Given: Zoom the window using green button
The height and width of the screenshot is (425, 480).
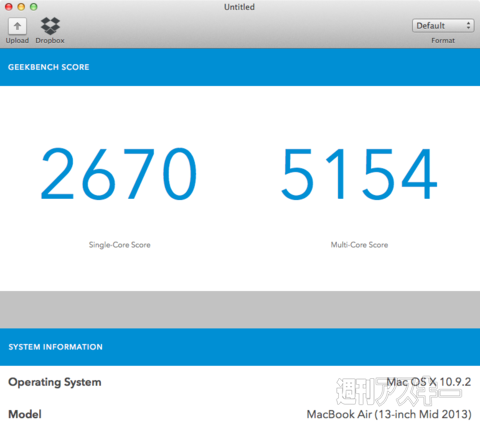Looking at the screenshot, I should [33, 7].
